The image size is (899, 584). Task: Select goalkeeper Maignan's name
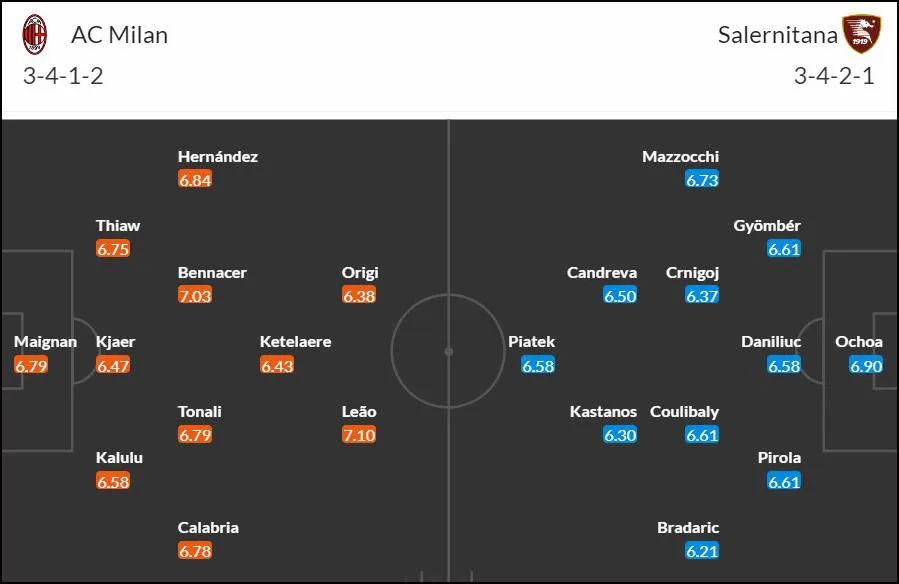[x=45, y=342]
